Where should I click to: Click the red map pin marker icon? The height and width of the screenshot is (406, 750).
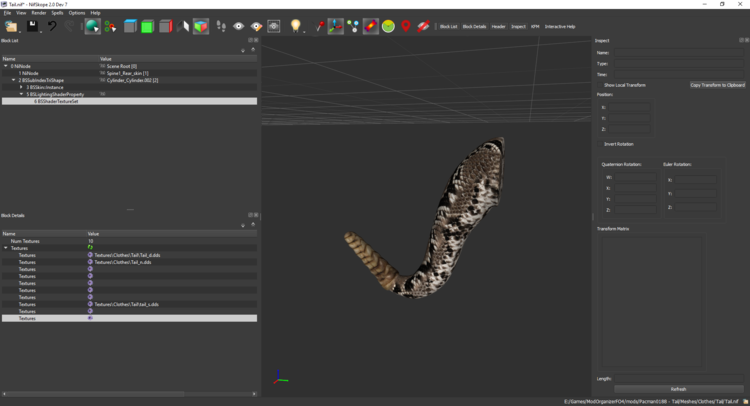(406, 26)
